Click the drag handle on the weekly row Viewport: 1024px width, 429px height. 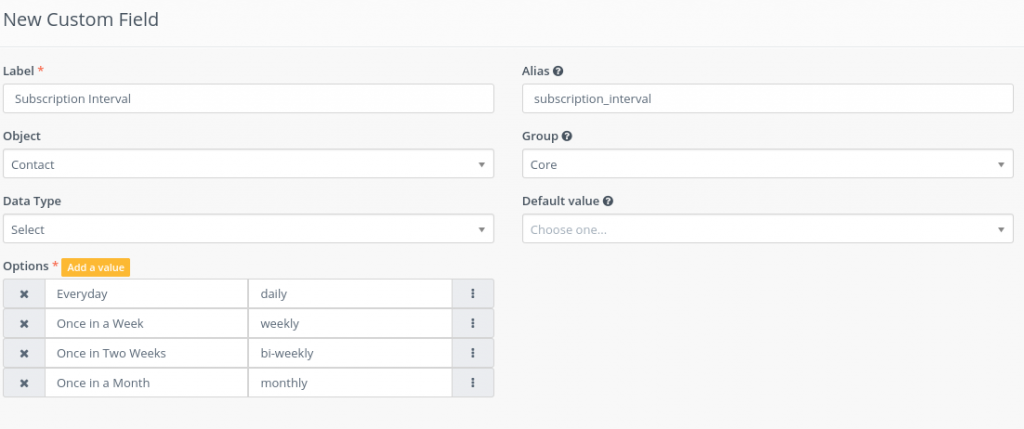click(x=473, y=323)
